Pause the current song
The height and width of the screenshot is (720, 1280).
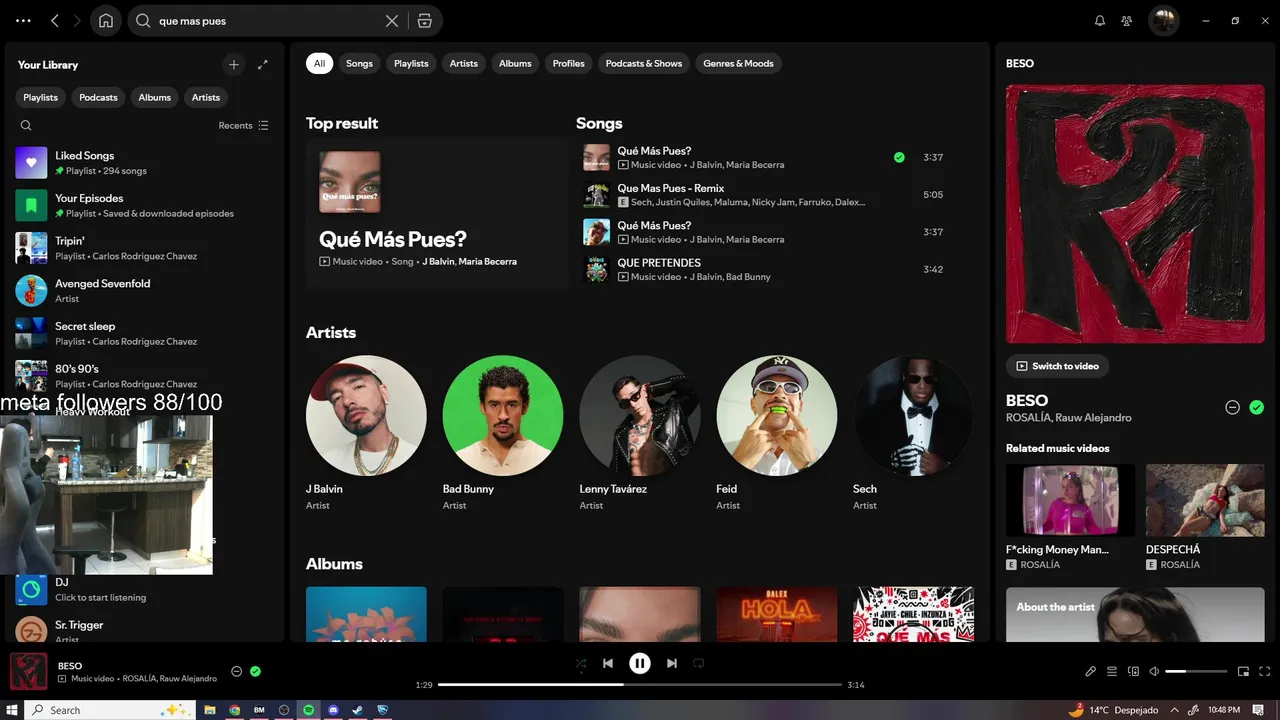[640, 663]
